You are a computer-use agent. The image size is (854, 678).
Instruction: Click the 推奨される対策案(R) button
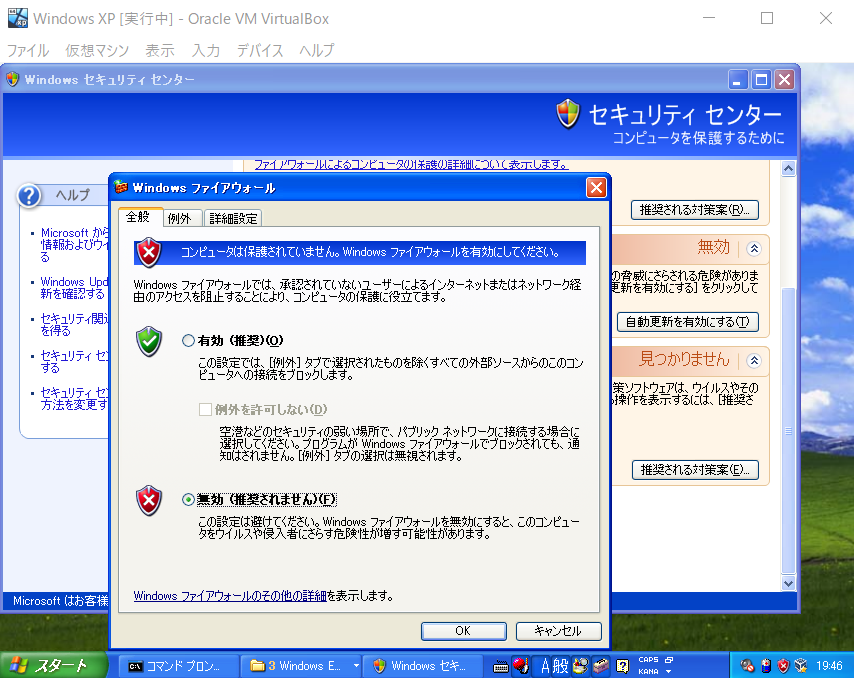(695, 210)
